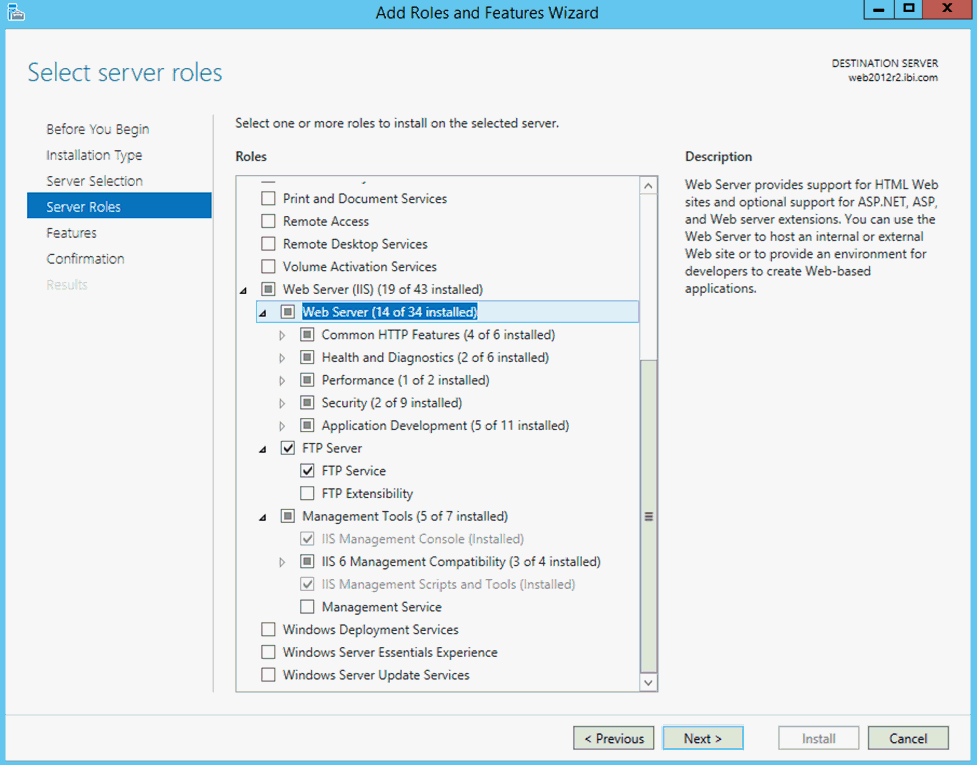Image resolution: width=977 pixels, height=765 pixels.
Task: Uncheck the FTP Service checkbox
Action: click(307, 470)
